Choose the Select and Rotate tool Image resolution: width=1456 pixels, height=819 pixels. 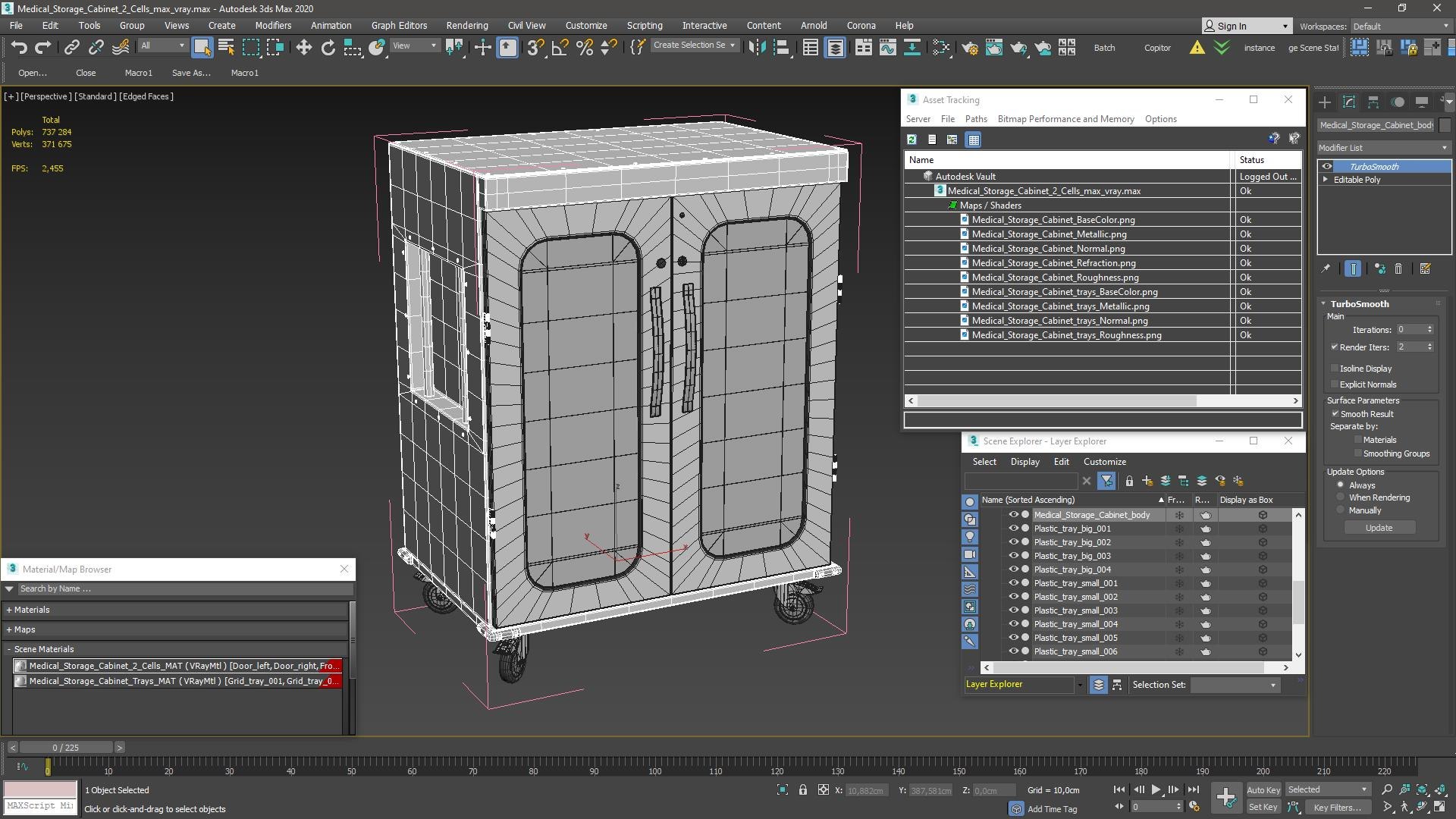tap(328, 47)
